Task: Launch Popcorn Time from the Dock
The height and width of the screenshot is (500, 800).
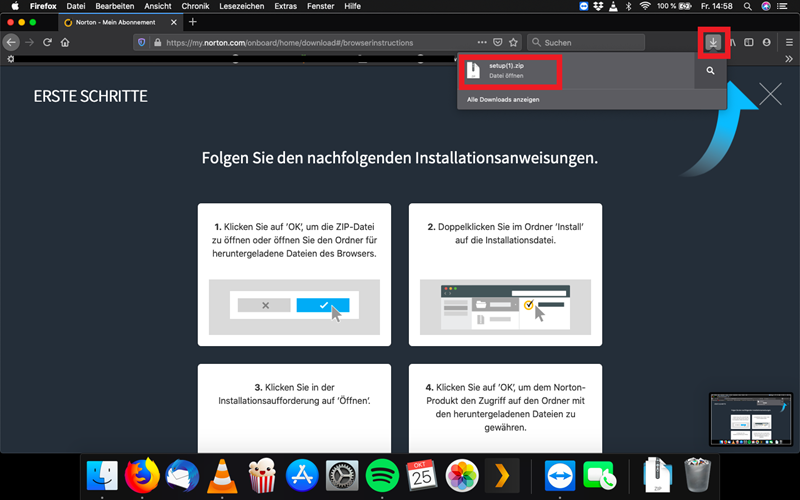Action: (x=262, y=476)
